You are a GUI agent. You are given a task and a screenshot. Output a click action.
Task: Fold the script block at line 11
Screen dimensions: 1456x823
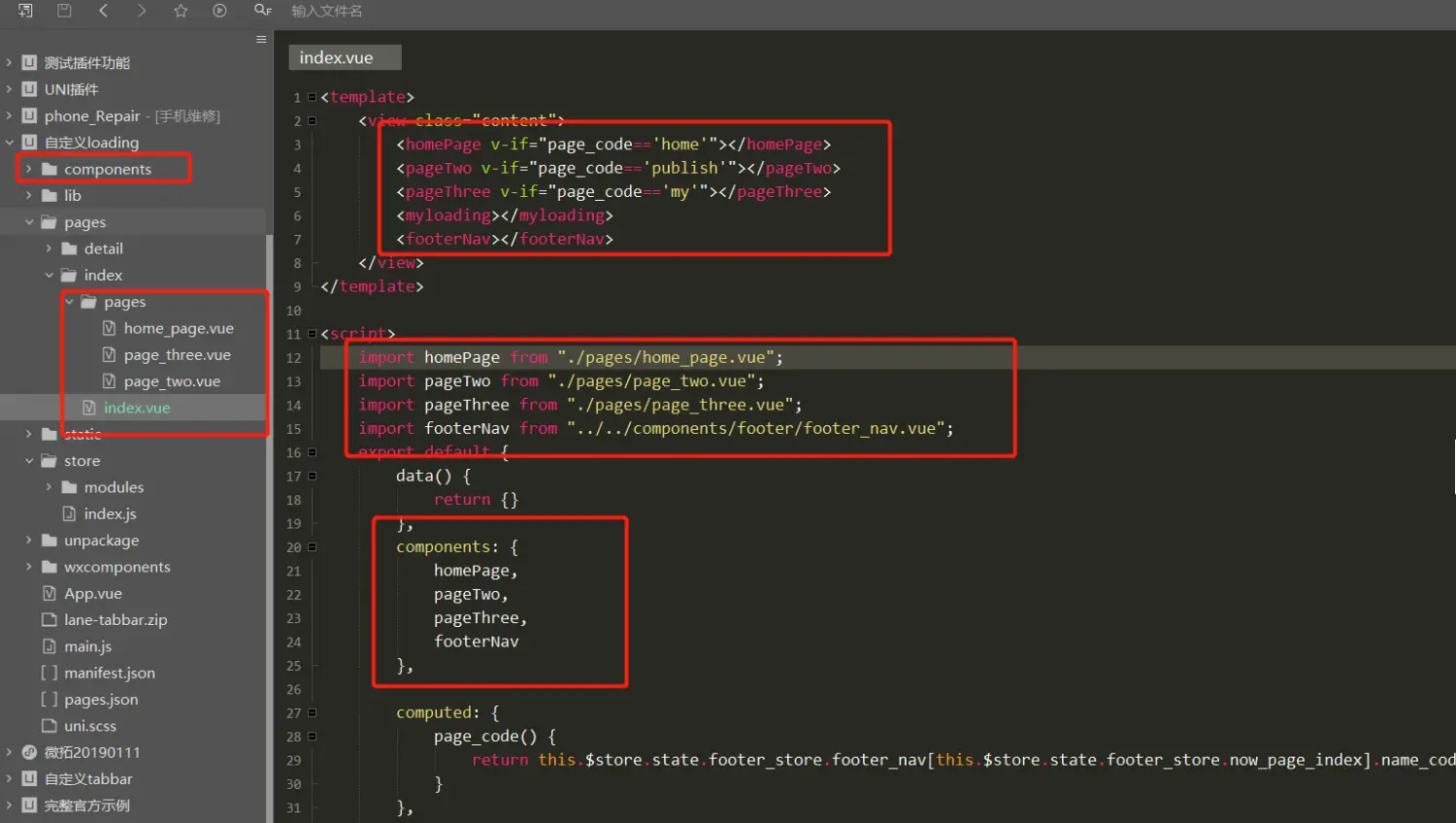(312, 334)
